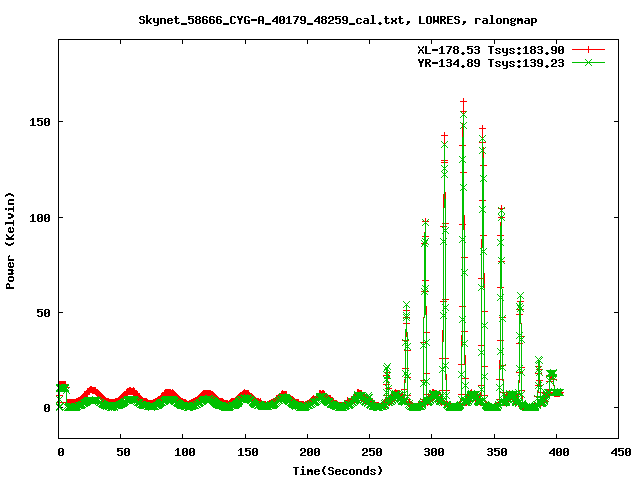The image size is (640, 480).
Task: Click x-axis tick label 350
Action: tap(496, 452)
